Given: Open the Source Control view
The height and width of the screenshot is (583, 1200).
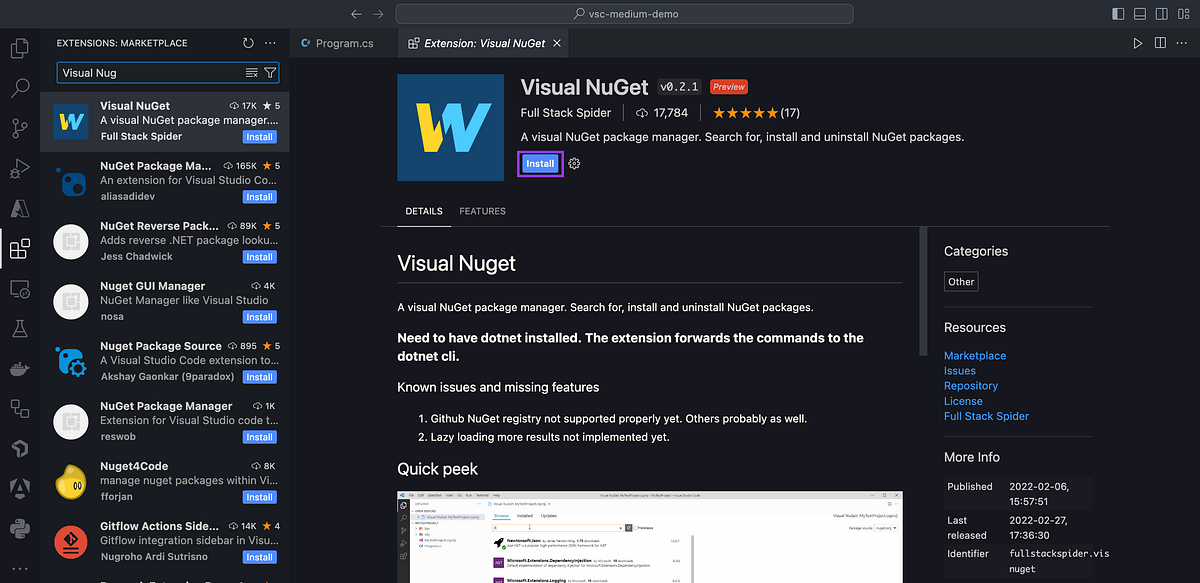Looking at the screenshot, I should pos(20,128).
